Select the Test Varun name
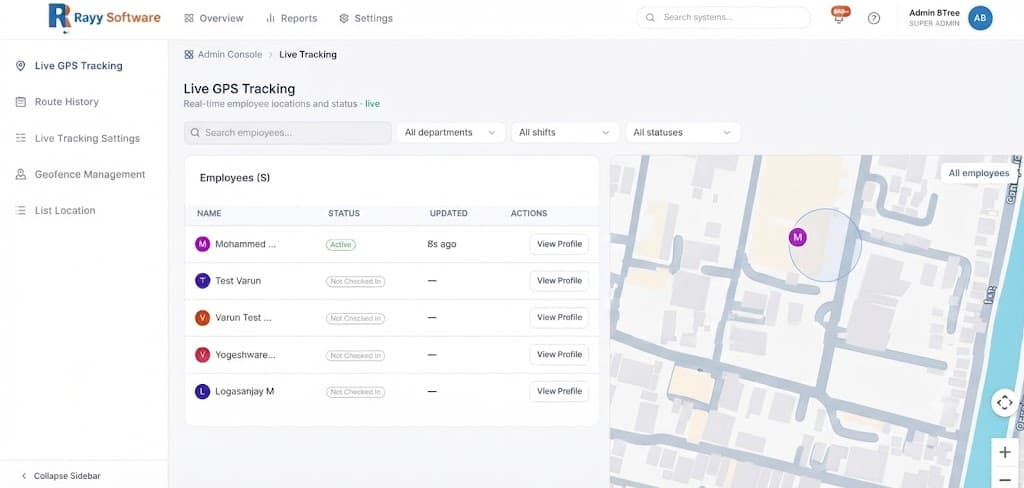This screenshot has width=1024, height=488. pos(238,281)
